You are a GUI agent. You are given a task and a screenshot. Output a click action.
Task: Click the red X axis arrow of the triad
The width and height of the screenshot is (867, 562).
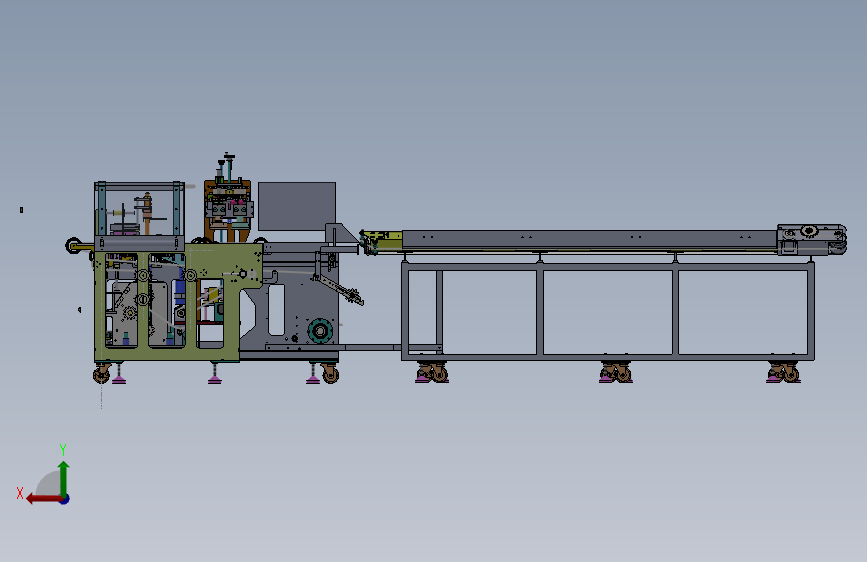tap(43, 499)
